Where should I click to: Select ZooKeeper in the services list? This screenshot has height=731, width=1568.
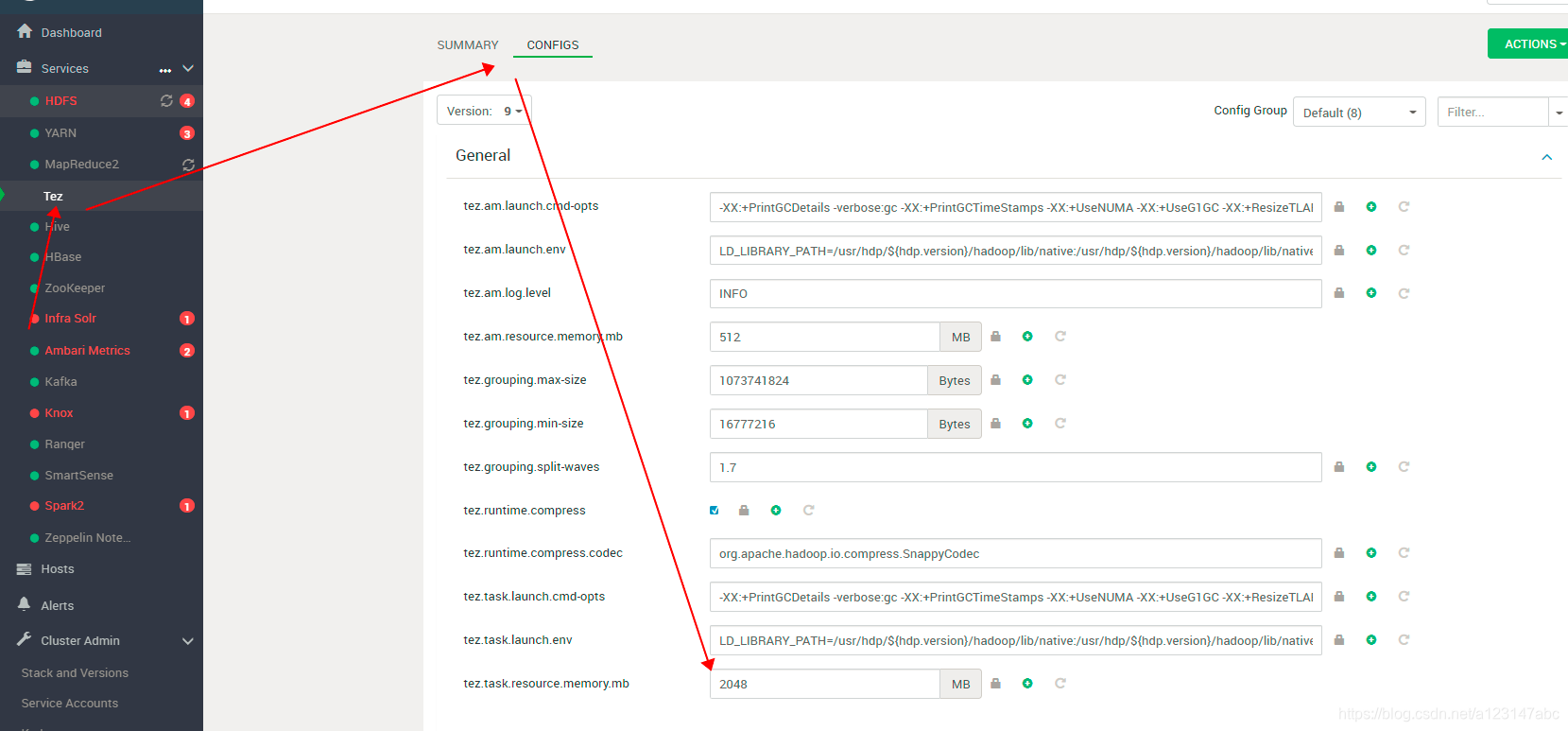coord(75,287)
